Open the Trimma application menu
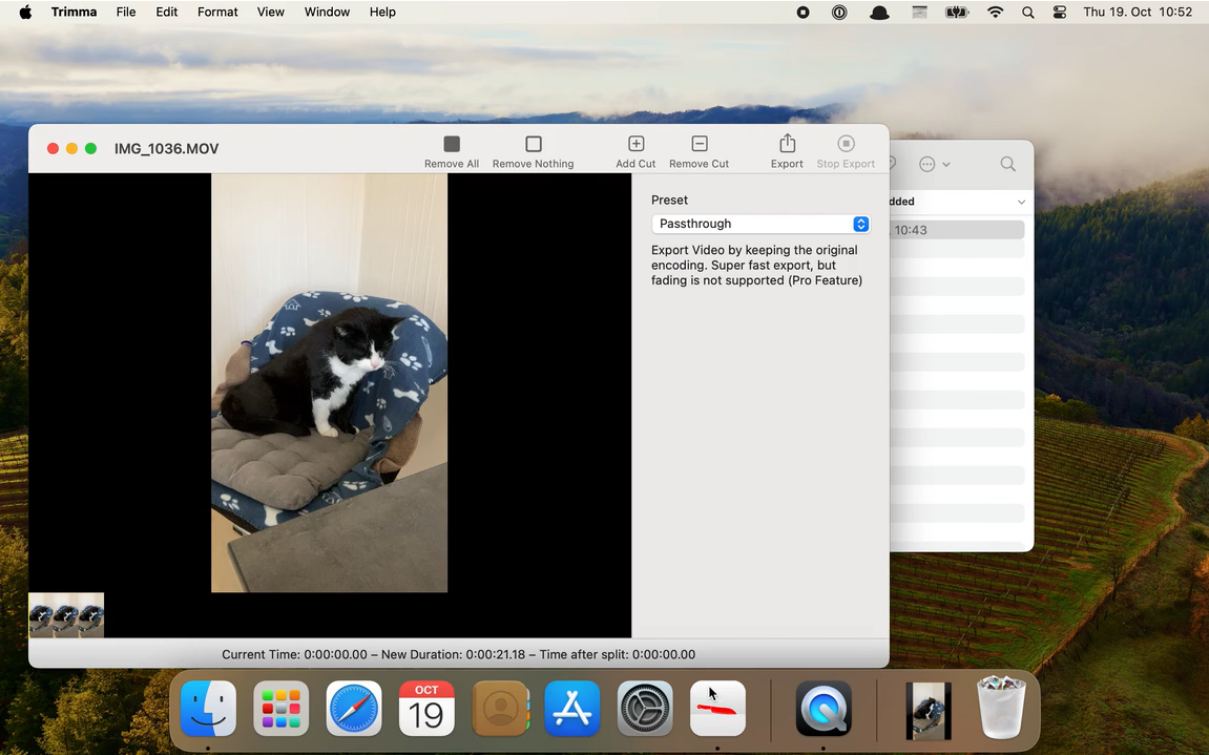Viewport: 1209px width, 755px height. (x=74, y=12)
